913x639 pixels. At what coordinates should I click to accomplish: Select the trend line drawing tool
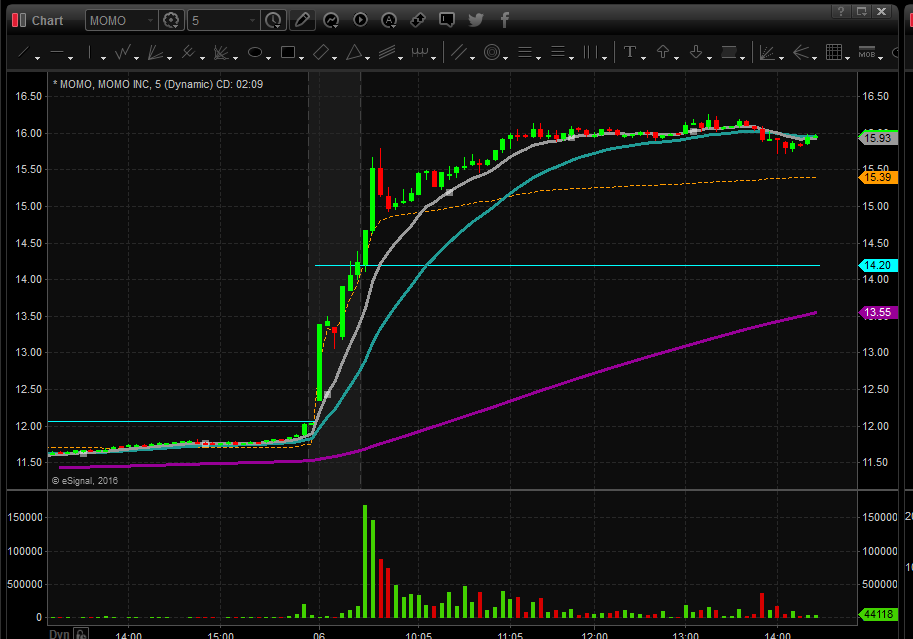pos(24,52)
